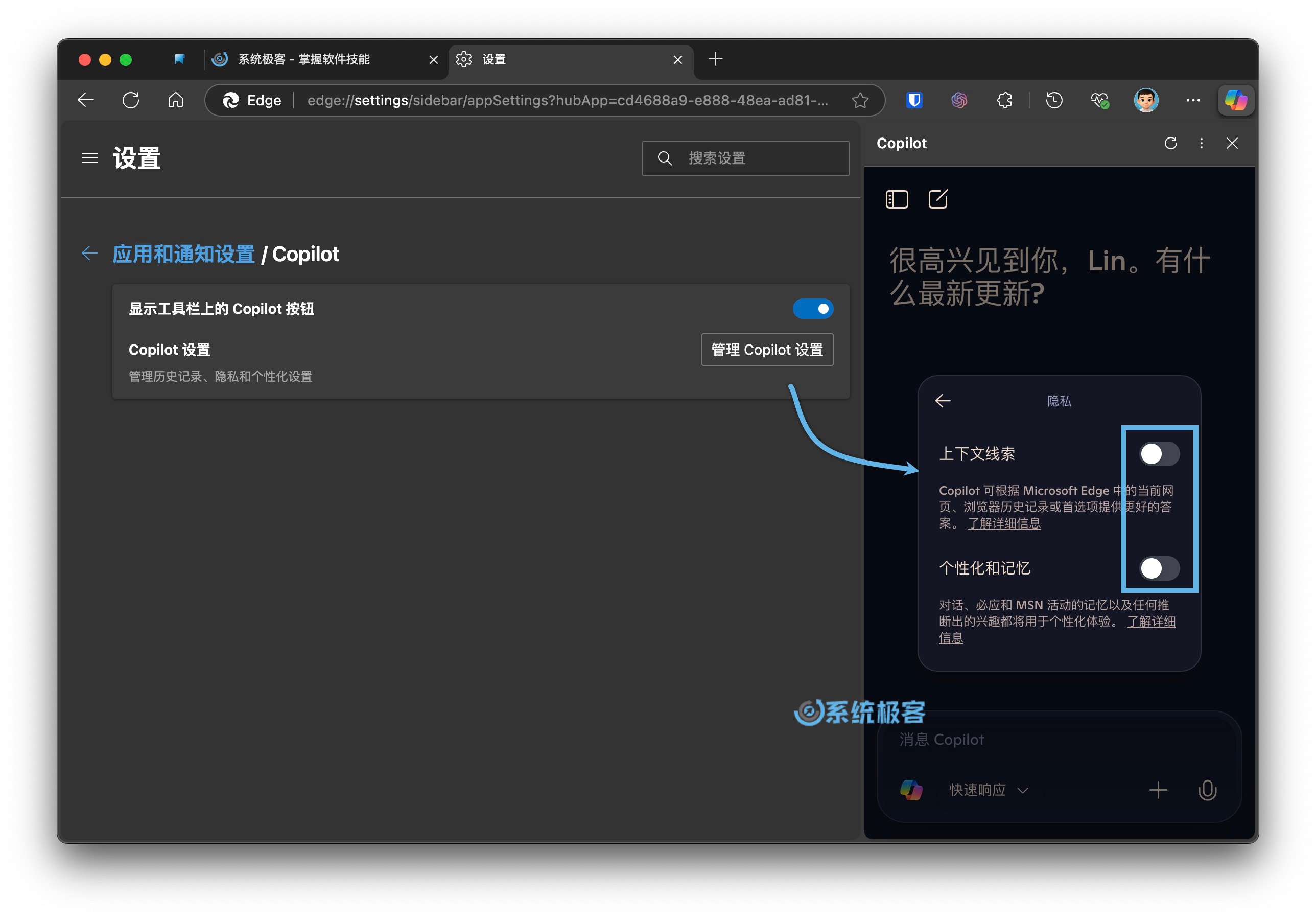Open browsing History icon
The width and height of the screenshot is (1316, 919).
(1053, 100)
